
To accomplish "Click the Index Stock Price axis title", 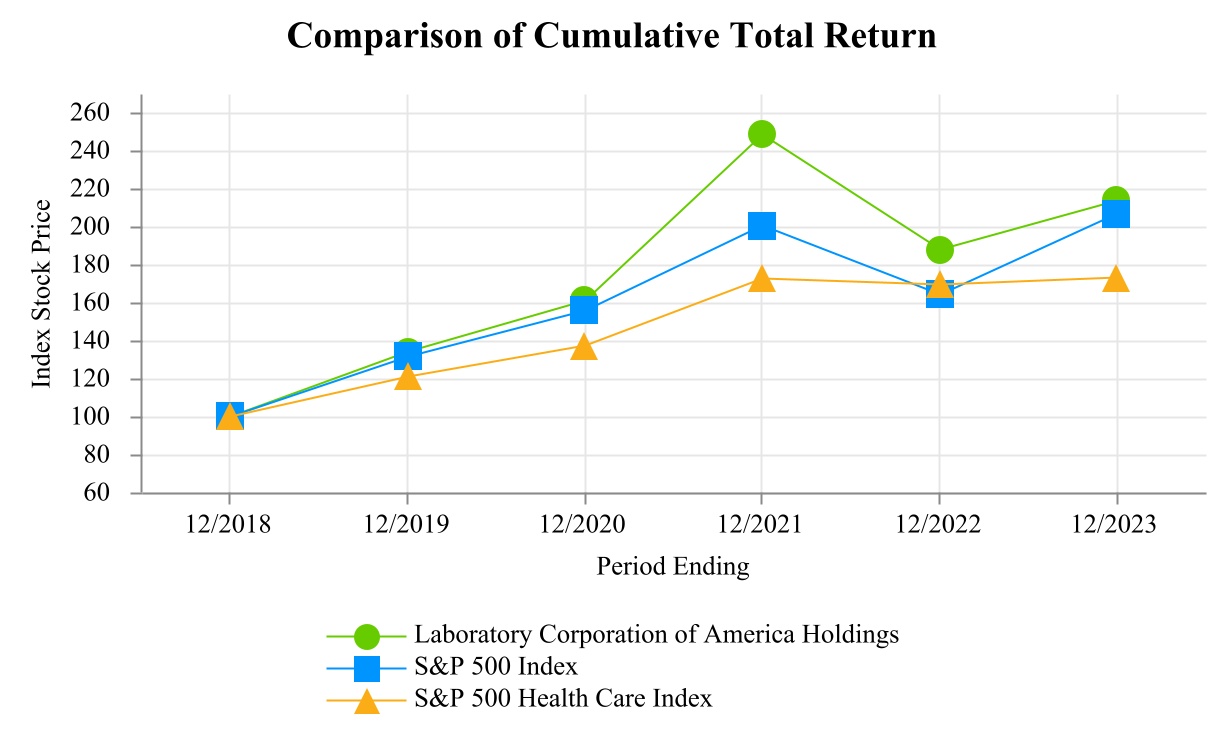I will (42, 294).
